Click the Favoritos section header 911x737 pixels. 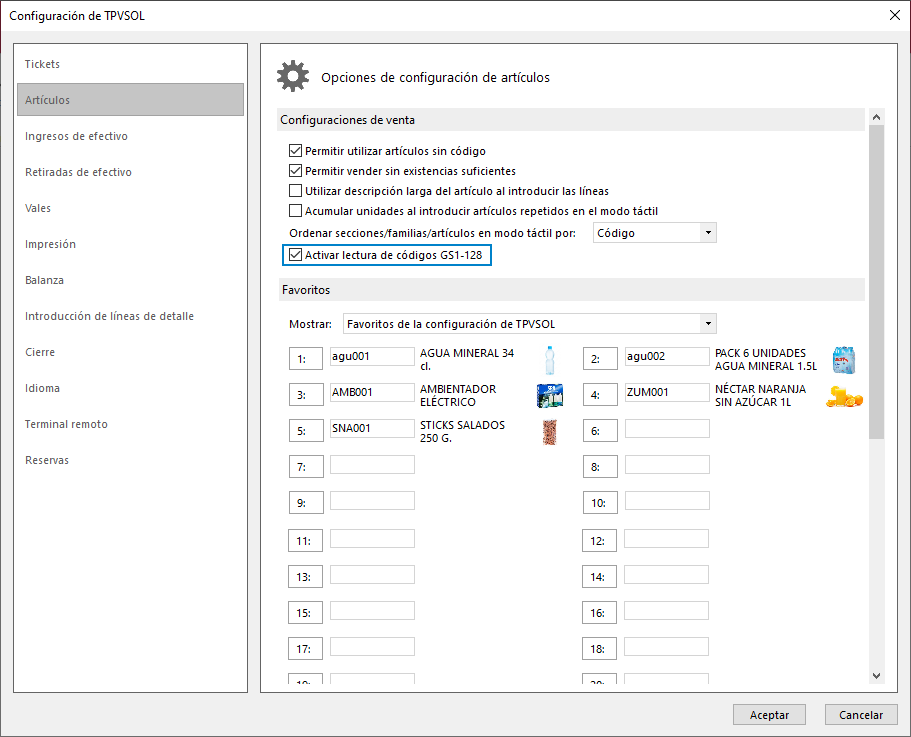[x=572, y=290]
